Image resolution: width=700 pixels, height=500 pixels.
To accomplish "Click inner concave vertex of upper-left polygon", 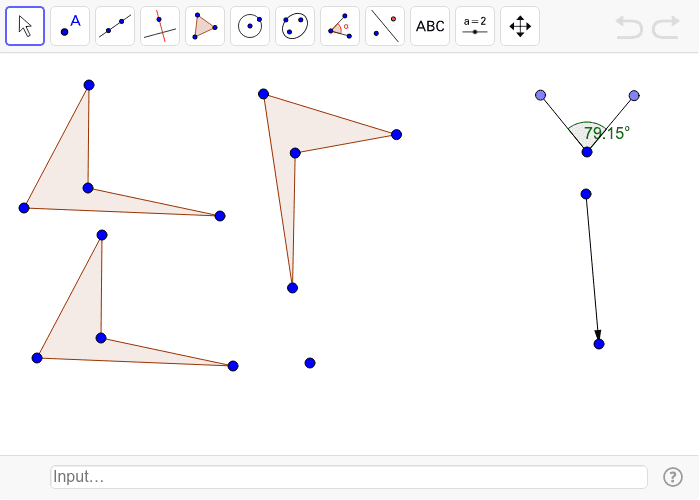I will click(x=88, y=188).
